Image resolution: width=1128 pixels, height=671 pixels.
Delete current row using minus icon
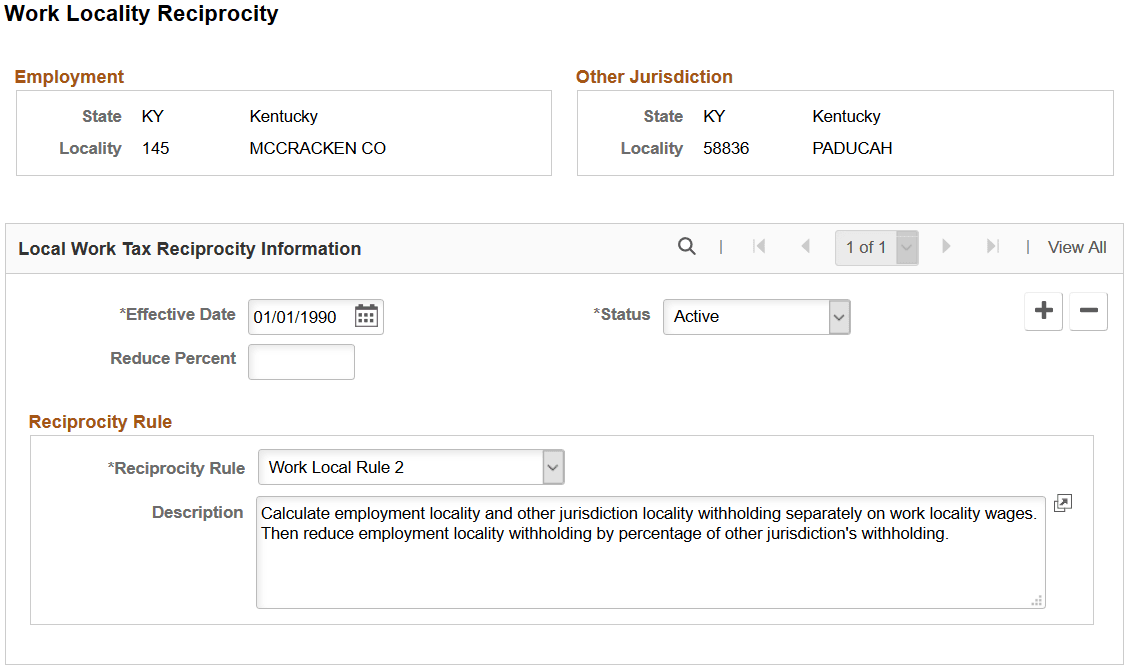[1088, 311]
